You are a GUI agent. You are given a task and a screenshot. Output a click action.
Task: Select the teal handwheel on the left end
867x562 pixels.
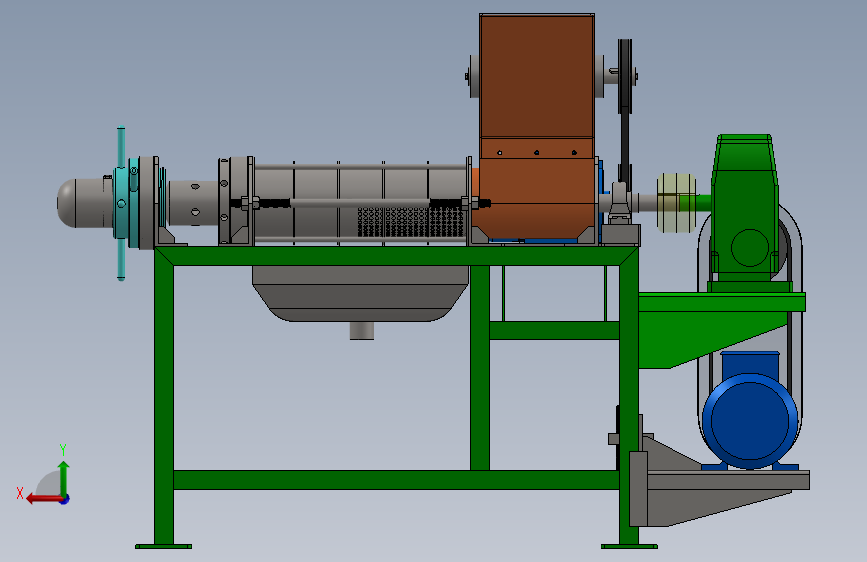(x=121, y=204)
